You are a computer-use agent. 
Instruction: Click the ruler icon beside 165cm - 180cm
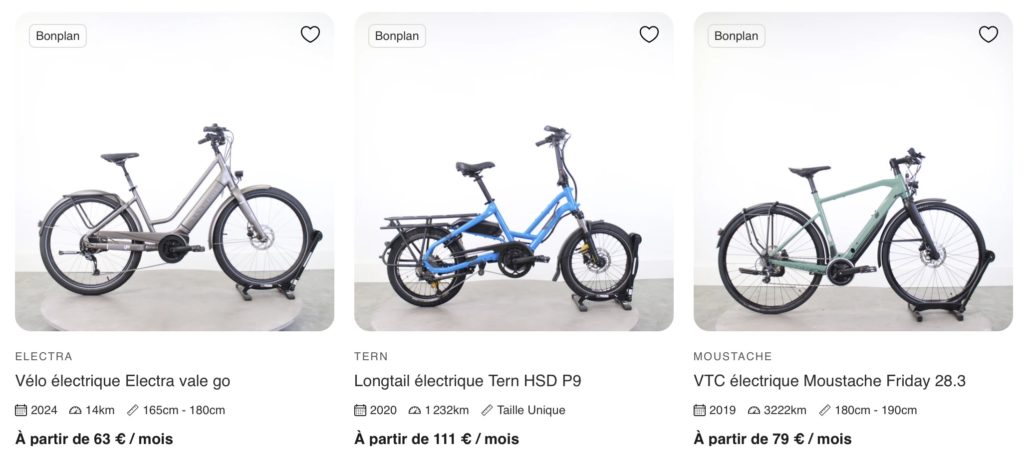(133, 410)
